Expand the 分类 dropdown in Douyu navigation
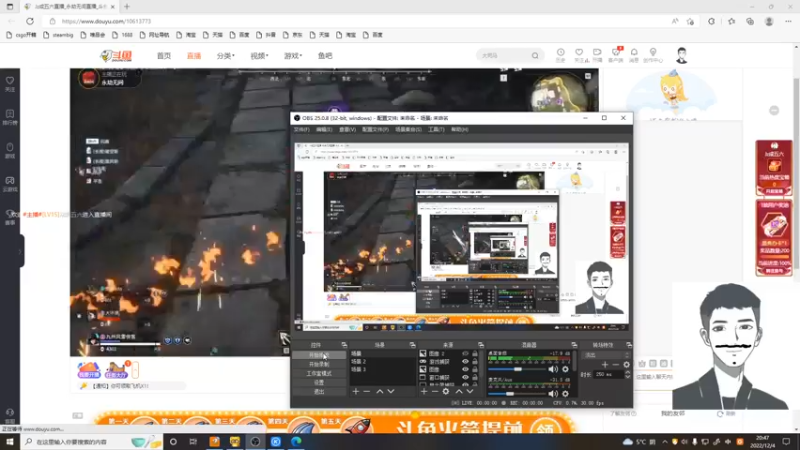The image size is (800, 450). [x=226, y=56]
